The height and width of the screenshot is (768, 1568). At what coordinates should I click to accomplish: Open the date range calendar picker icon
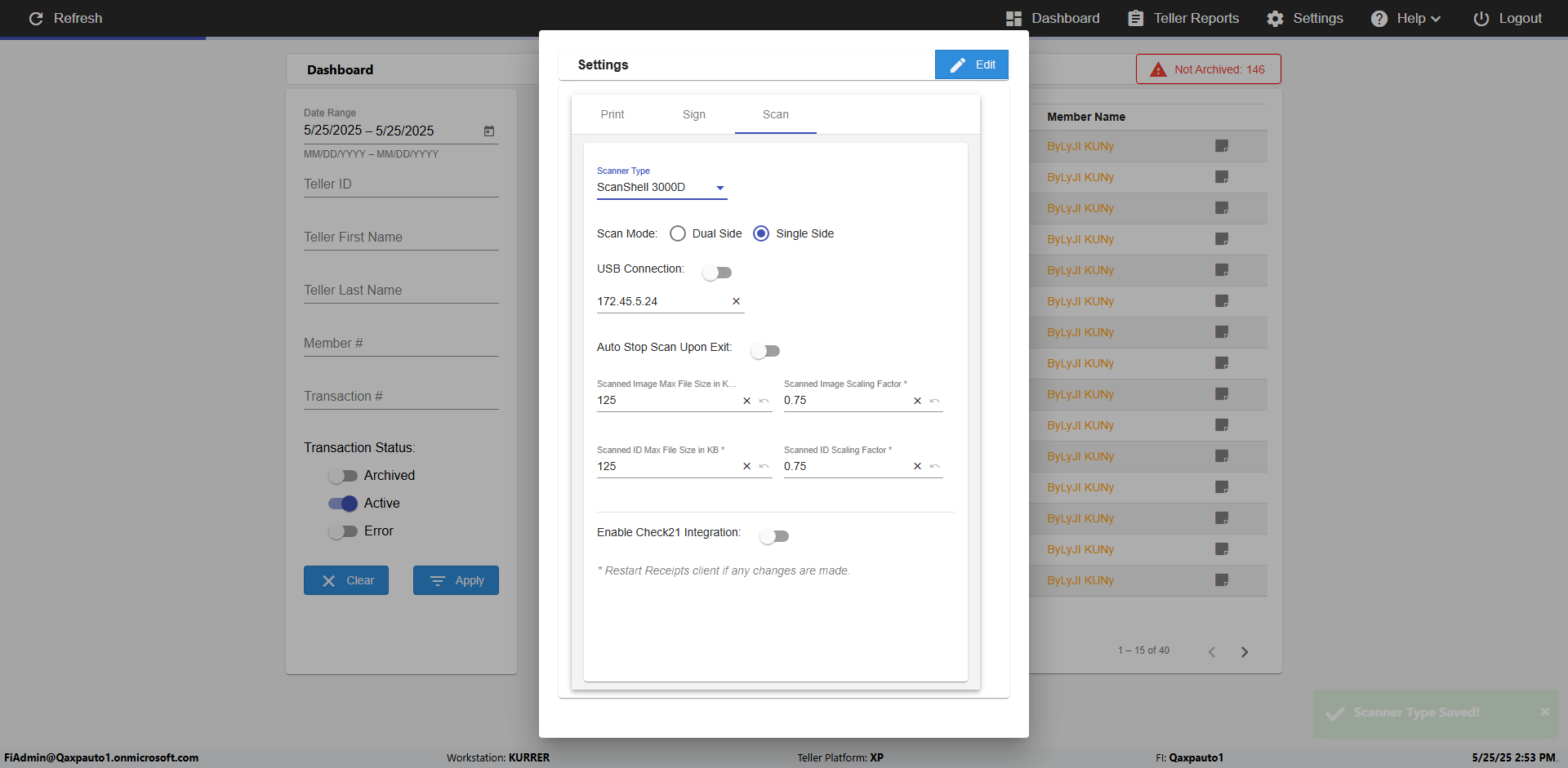click(x=489, y=131)
